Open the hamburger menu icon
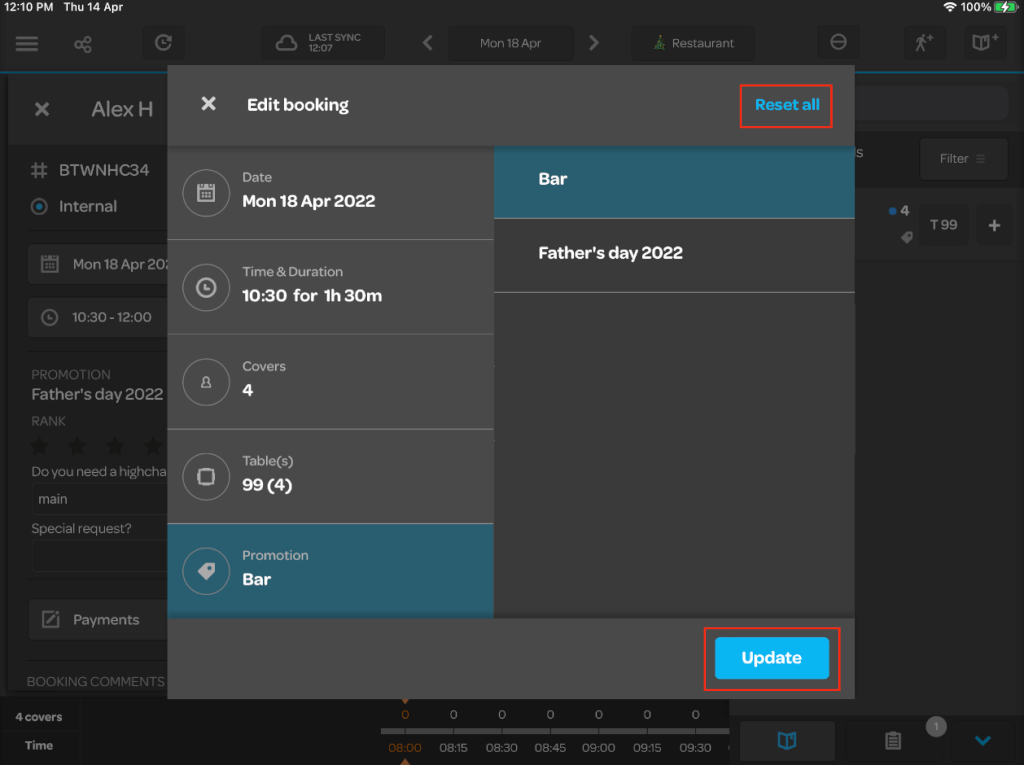 [x=27, y=44]
